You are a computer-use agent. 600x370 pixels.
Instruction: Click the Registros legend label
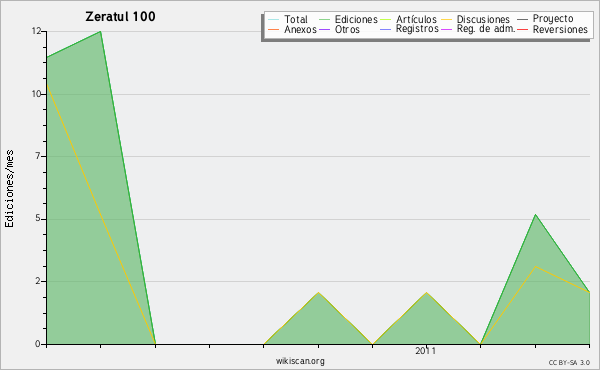[x=417, y=29]
